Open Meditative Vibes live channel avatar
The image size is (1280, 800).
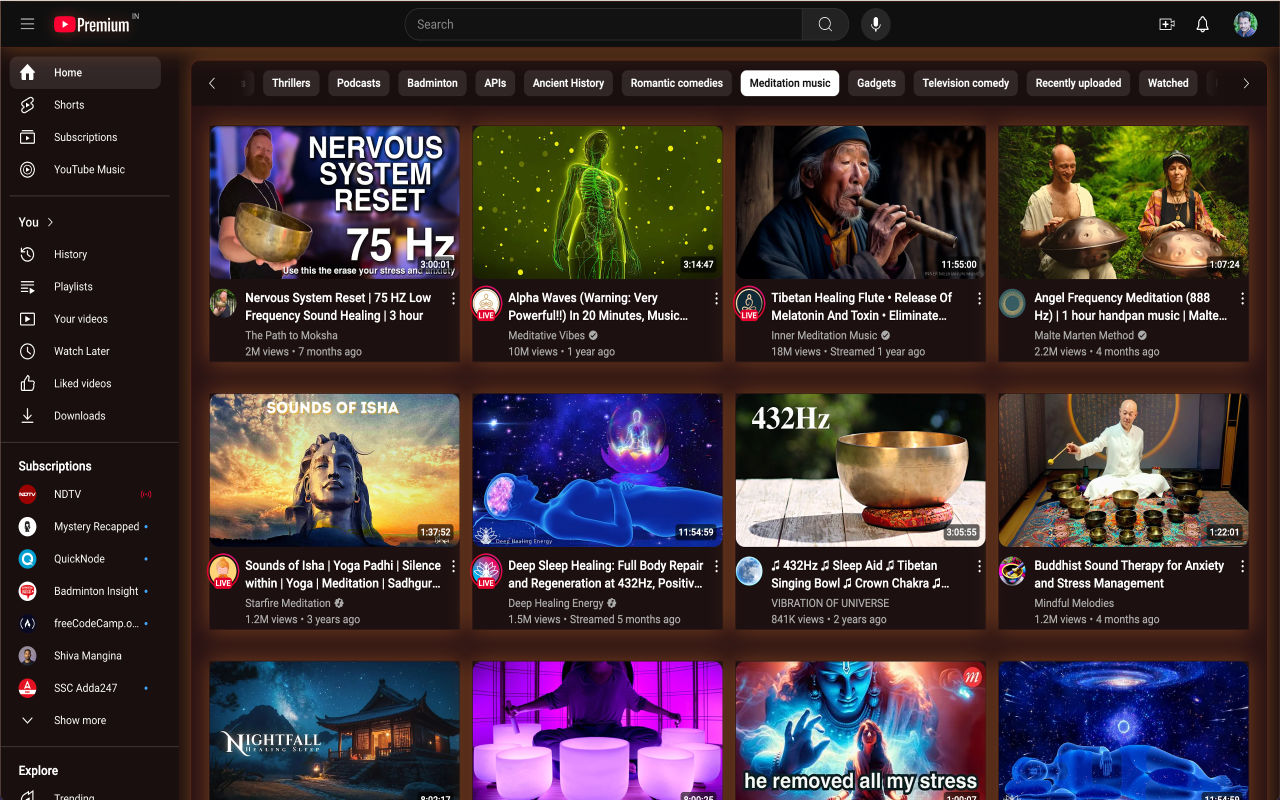486,303
